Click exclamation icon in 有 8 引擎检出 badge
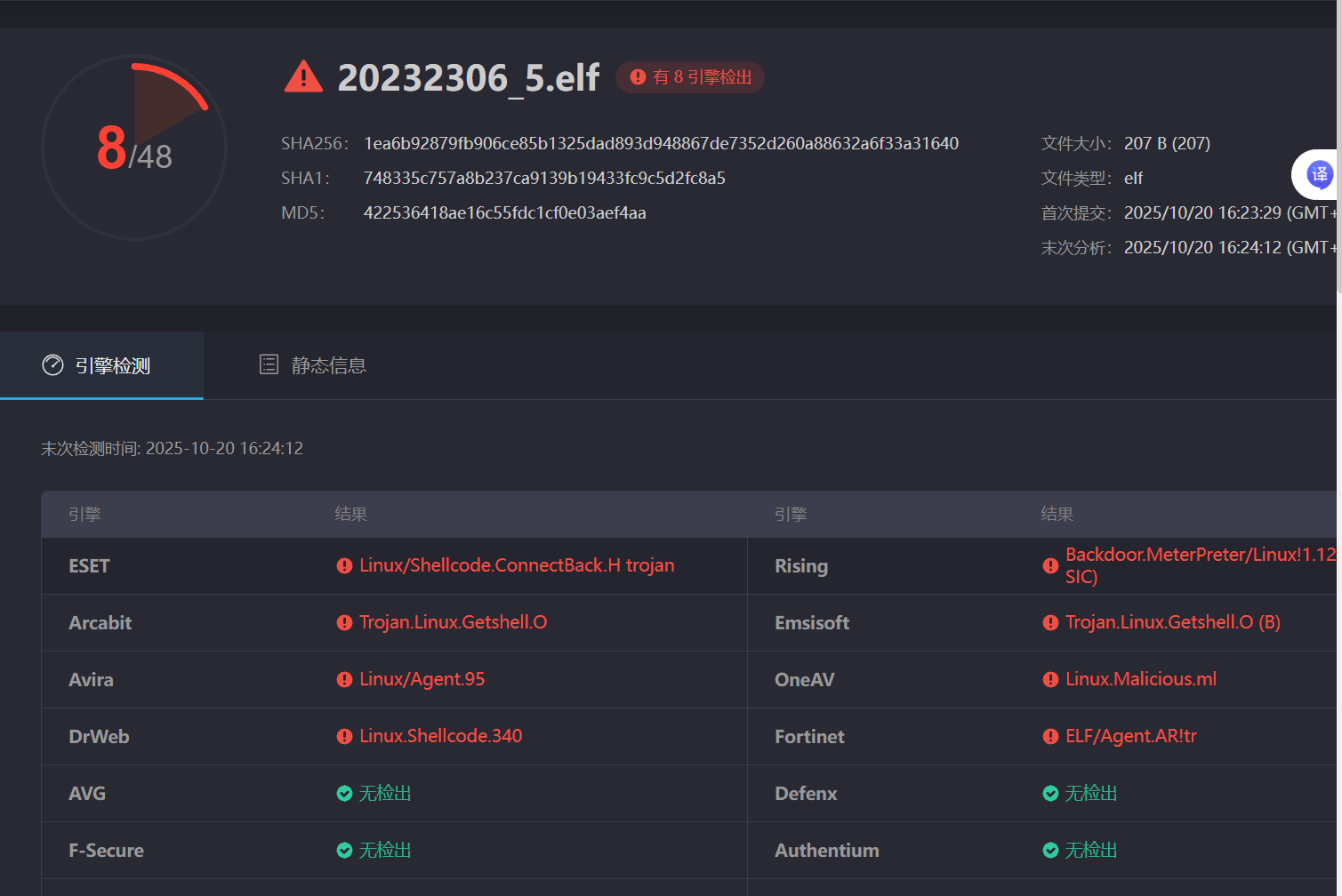The image size is (1342, 896). click(638, 77)
